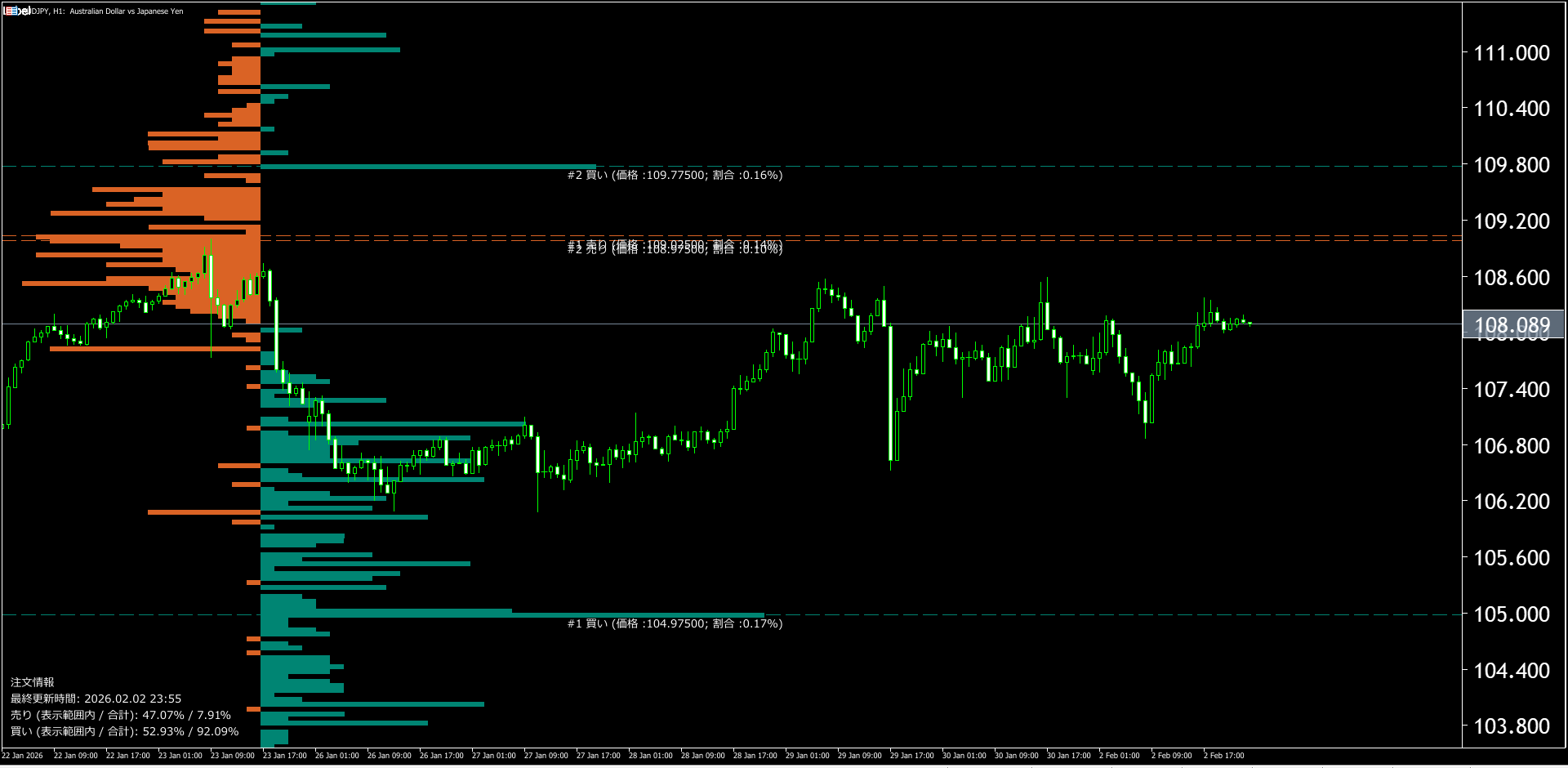
Task: Click the 108.600 price scale label
Action: [x=1512, y=278]
